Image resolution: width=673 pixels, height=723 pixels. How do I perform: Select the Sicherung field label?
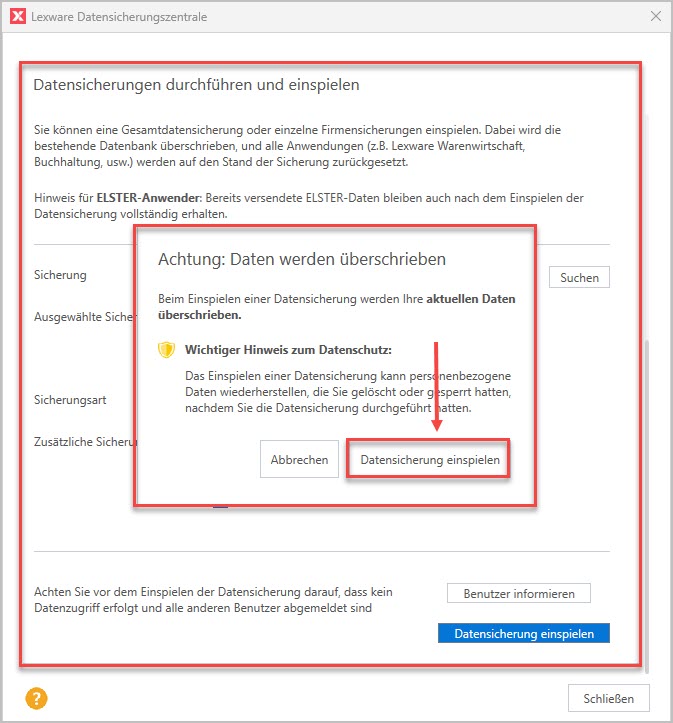pos(60,275)
